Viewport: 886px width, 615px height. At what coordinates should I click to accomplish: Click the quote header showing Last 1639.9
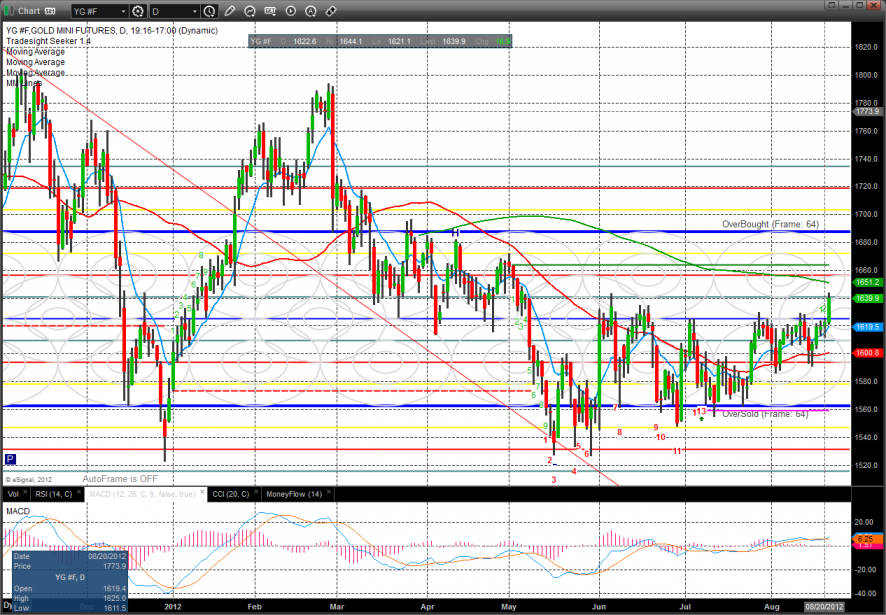tap(380, 41)
